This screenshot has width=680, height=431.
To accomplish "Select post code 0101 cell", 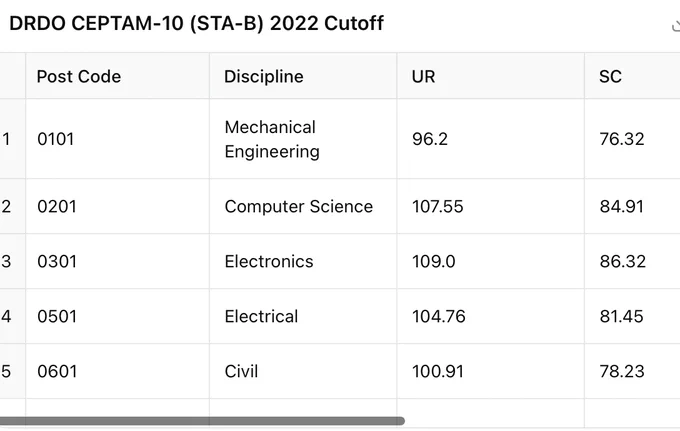I will (x=118, y=139).
